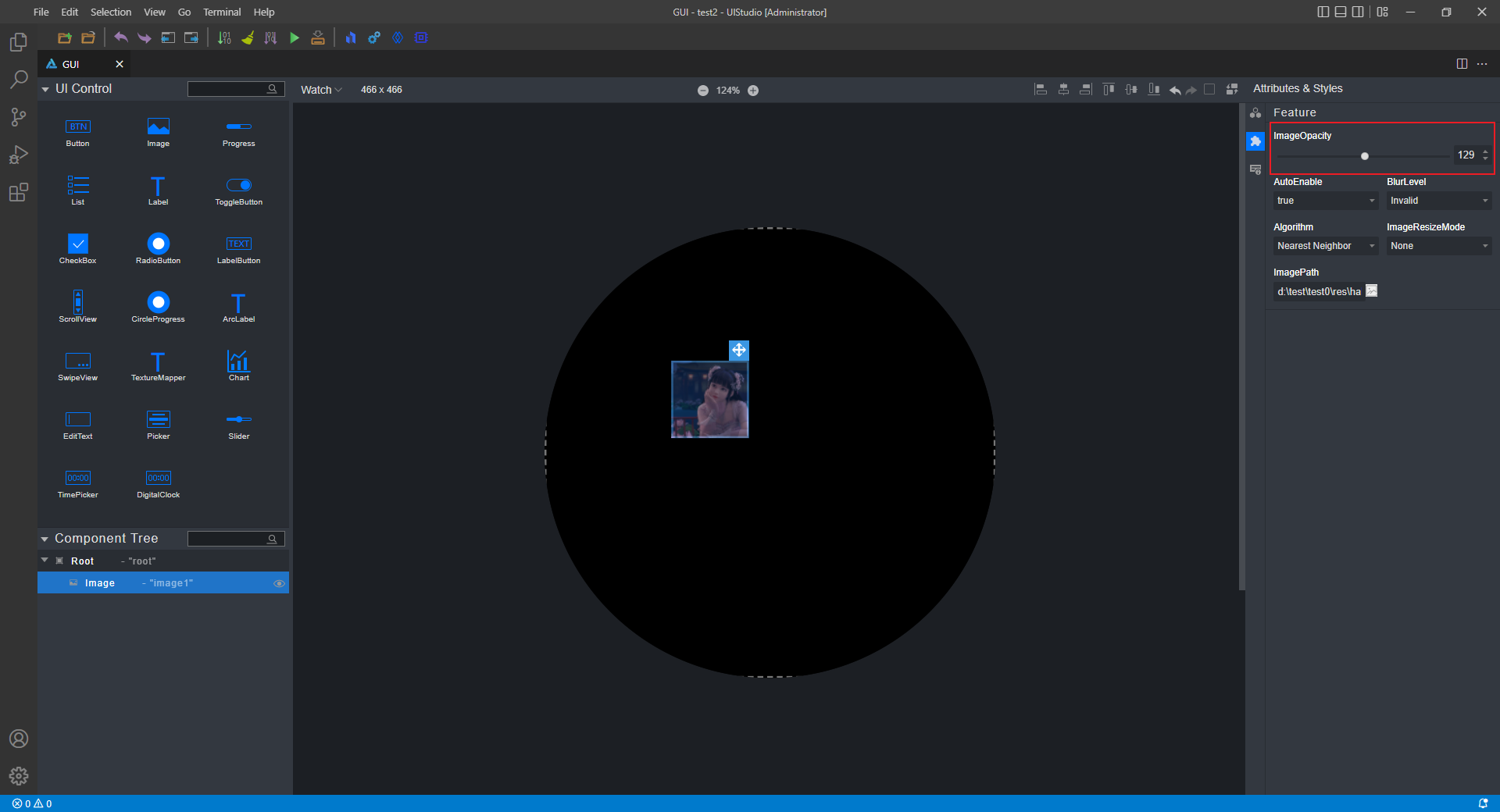Click the align left edges icon
This screenshot has width=1500, height=812.
click(x=1040, y=90)
